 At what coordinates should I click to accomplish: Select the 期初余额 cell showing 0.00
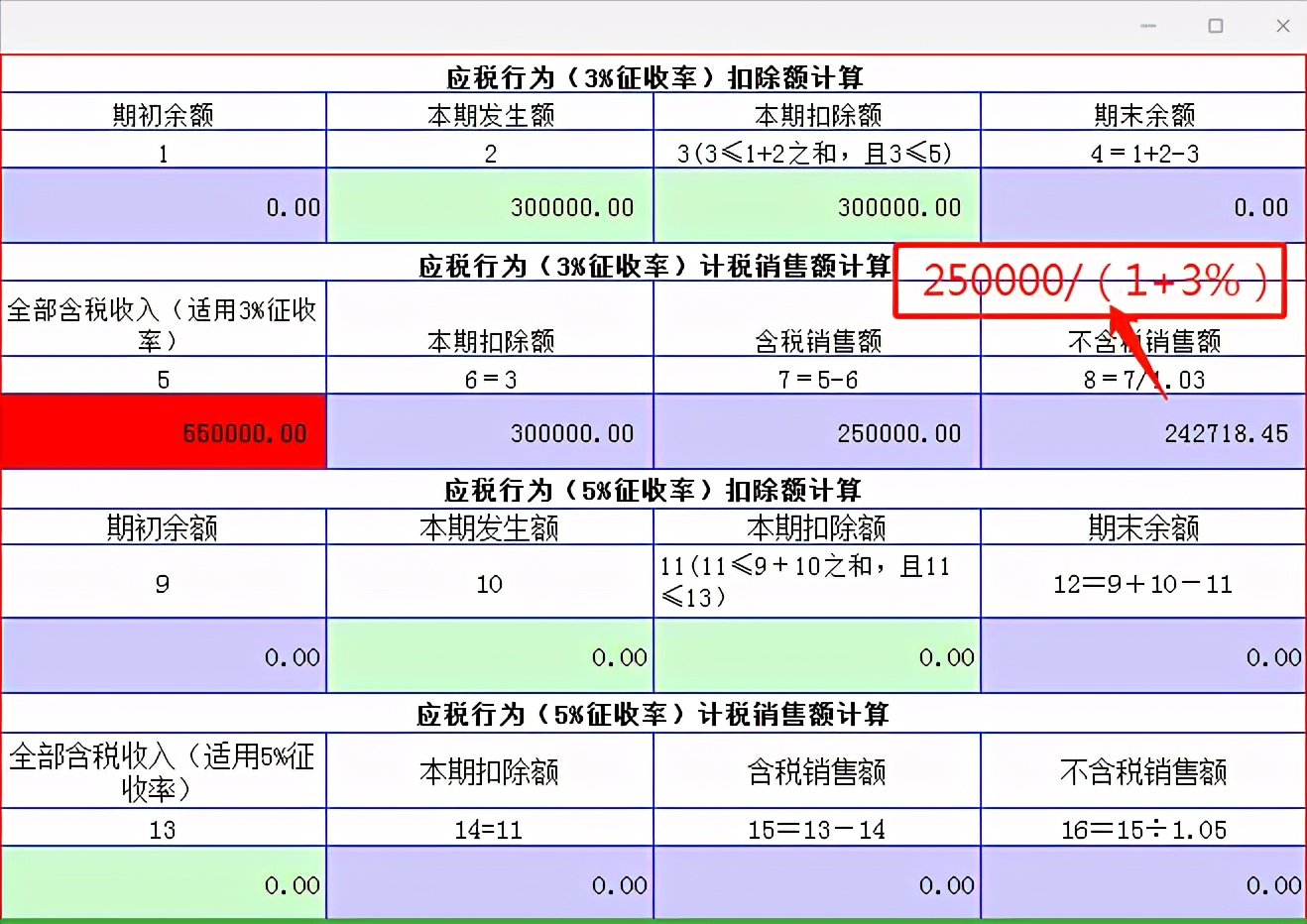(x=164, y=205)
